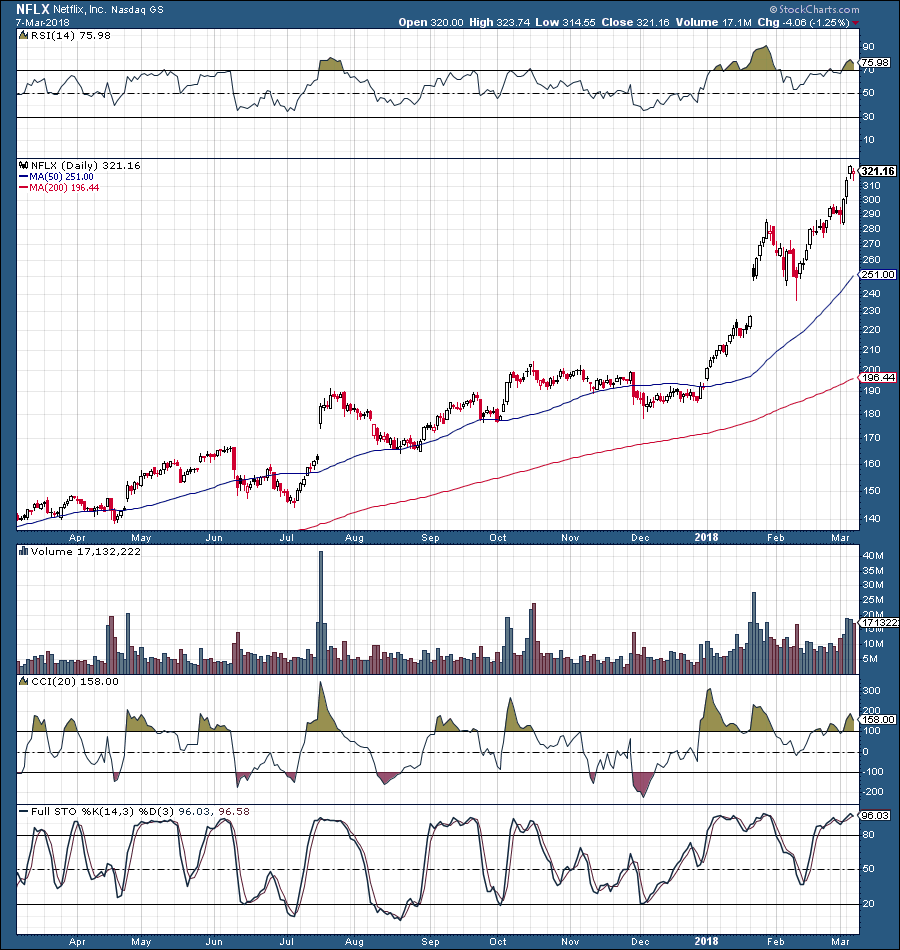
Task: Select the 170 label on price axis
Action: [872, 437]
